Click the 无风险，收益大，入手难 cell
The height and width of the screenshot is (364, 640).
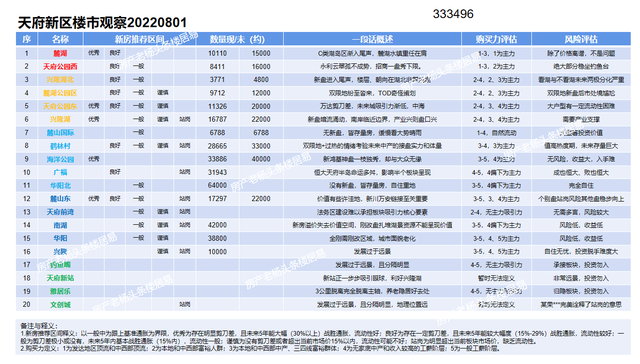click(581, 159)
